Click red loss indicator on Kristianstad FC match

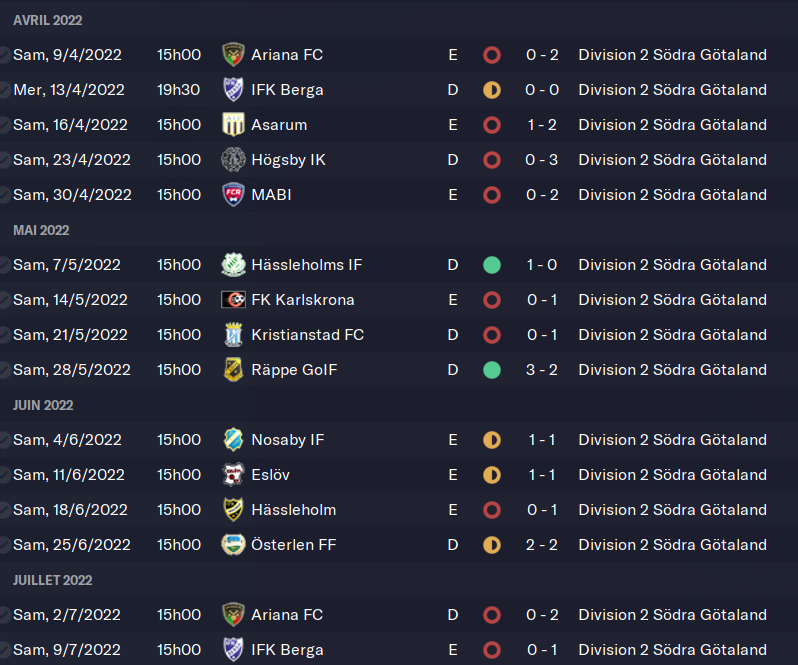click(x=492, y=335)
